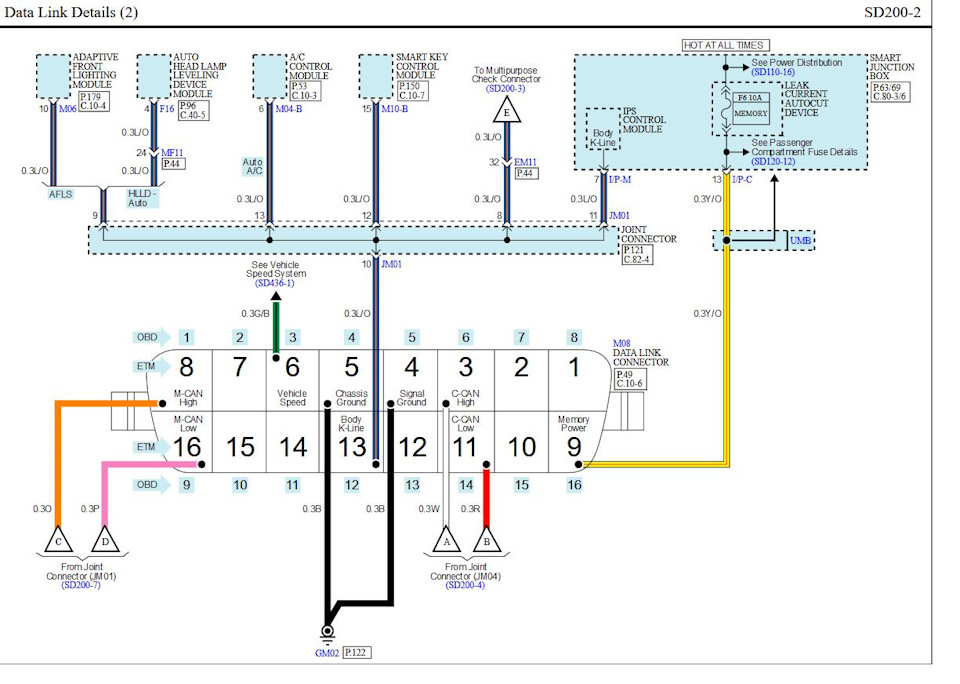Click the EM11 connector reference
This screenshot has width=960, height=684.
click(525, 162)
